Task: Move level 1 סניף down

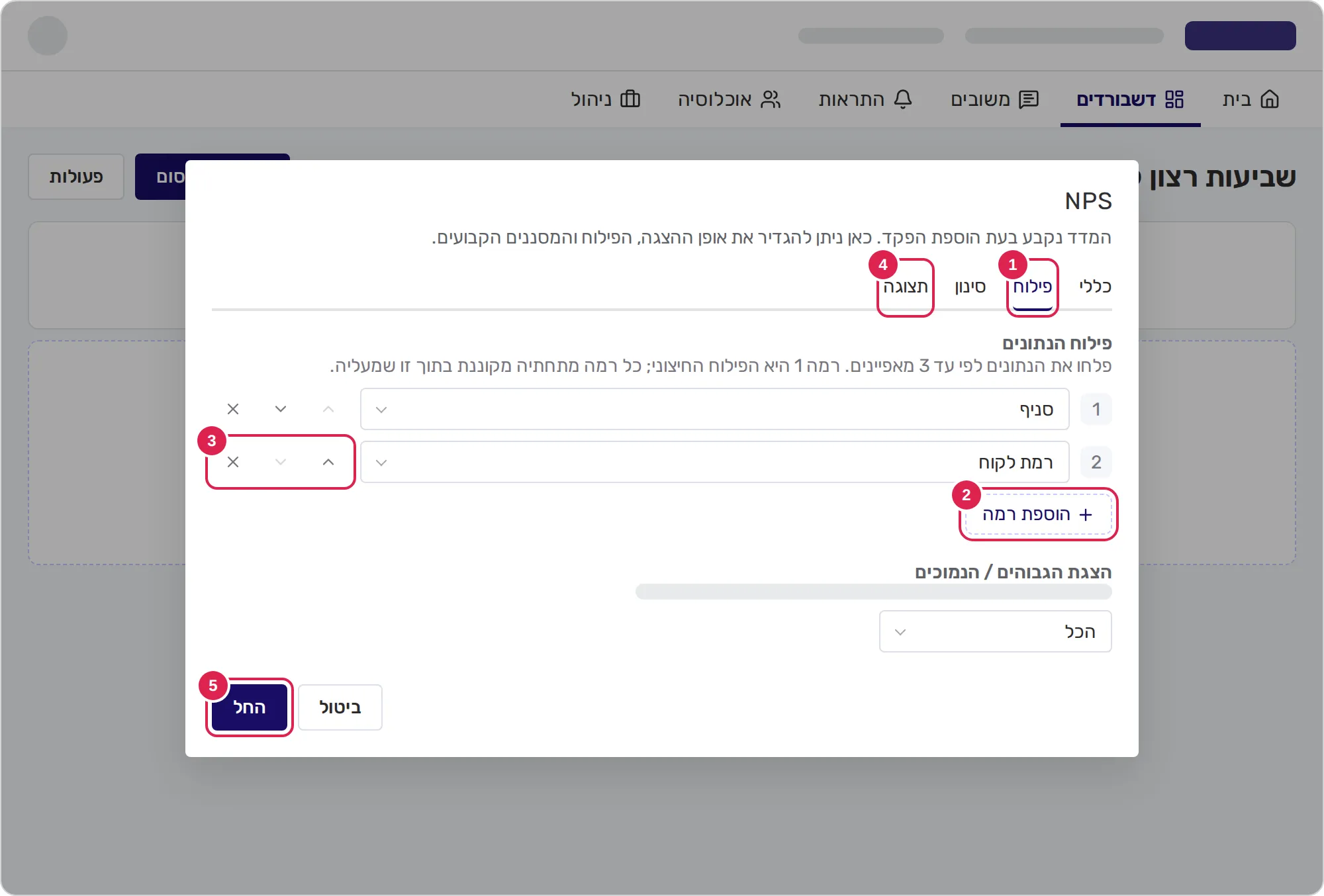Action: pyautogui.click(x=281, y=409)
